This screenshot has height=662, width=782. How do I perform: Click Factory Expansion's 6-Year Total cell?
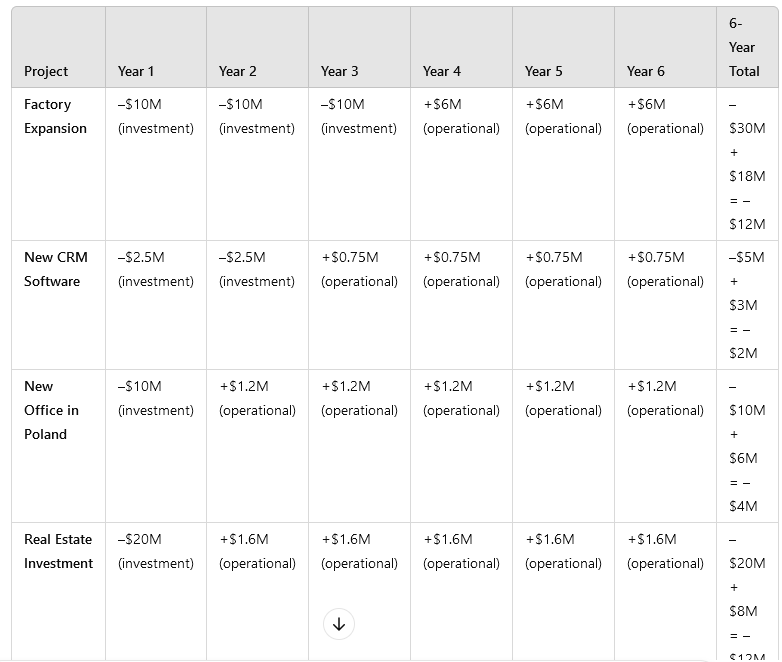point(747,164)
